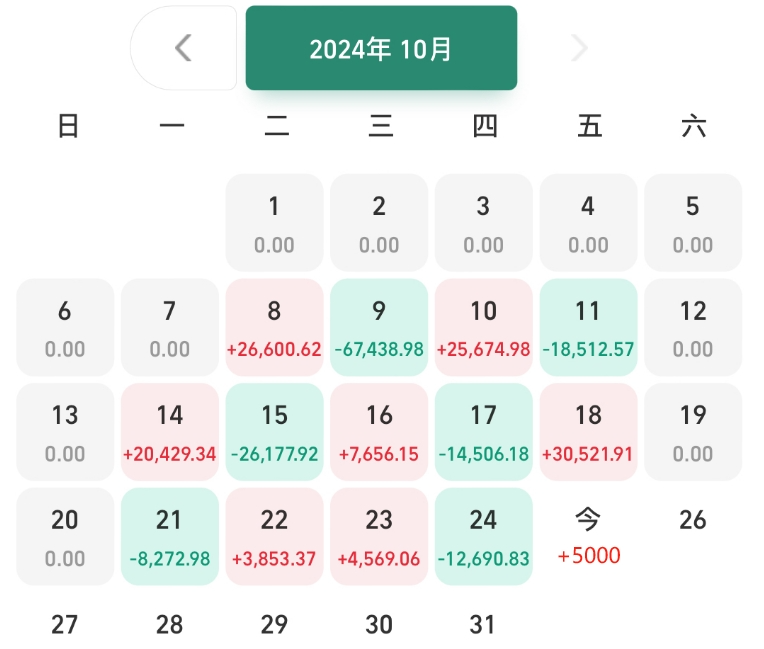Choose day 31 in the calendar
The height and width of the screenshot is (649, 764).
pos(482,624)
